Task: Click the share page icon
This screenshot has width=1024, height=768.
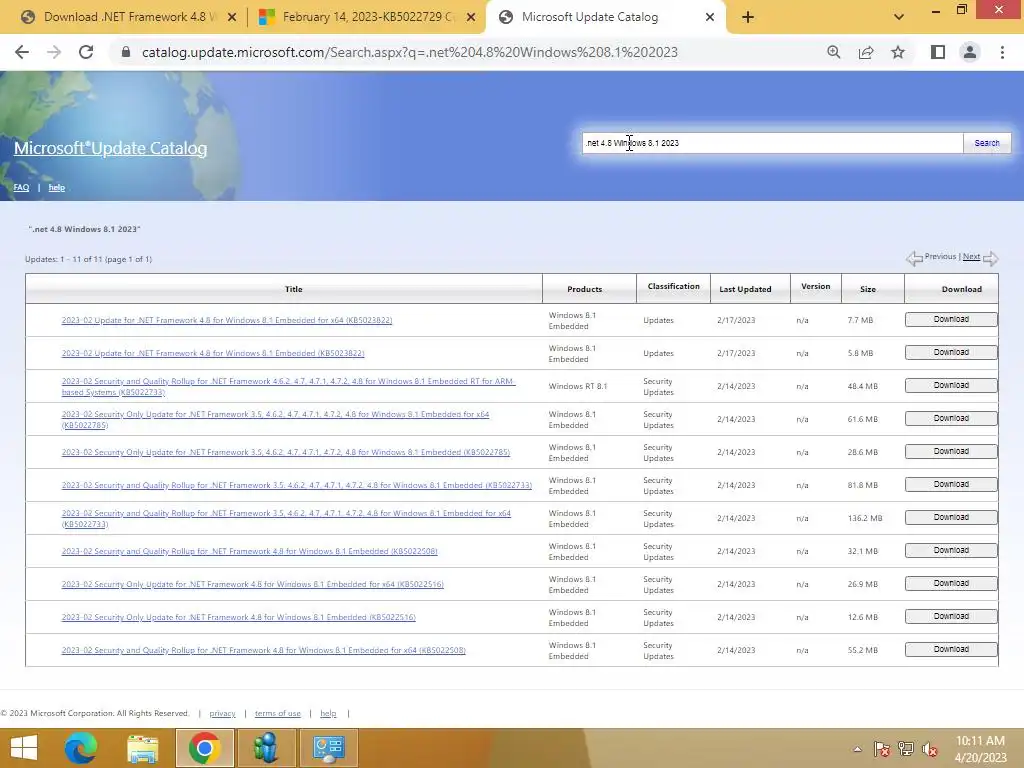Action: (866, 52)
